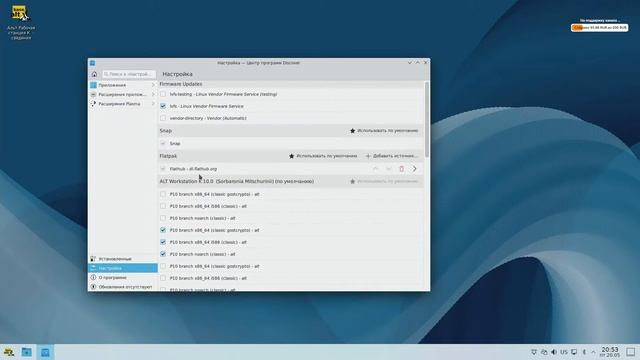Expand the Приложения category chevron
Image resolution: width=640 pixels, height=360 pixels.
click(x=153, y=85)
